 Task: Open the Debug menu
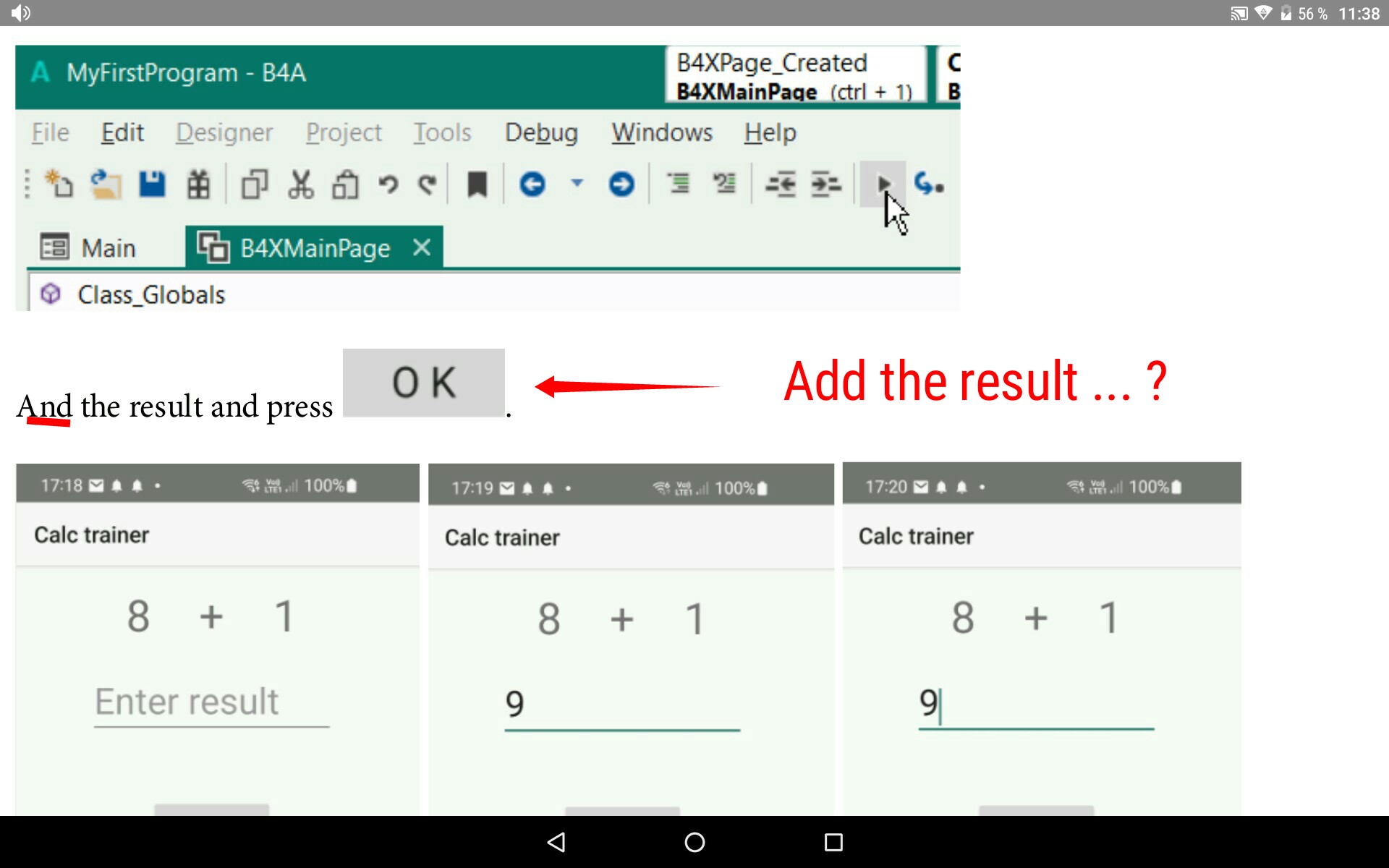click(541, 132)
